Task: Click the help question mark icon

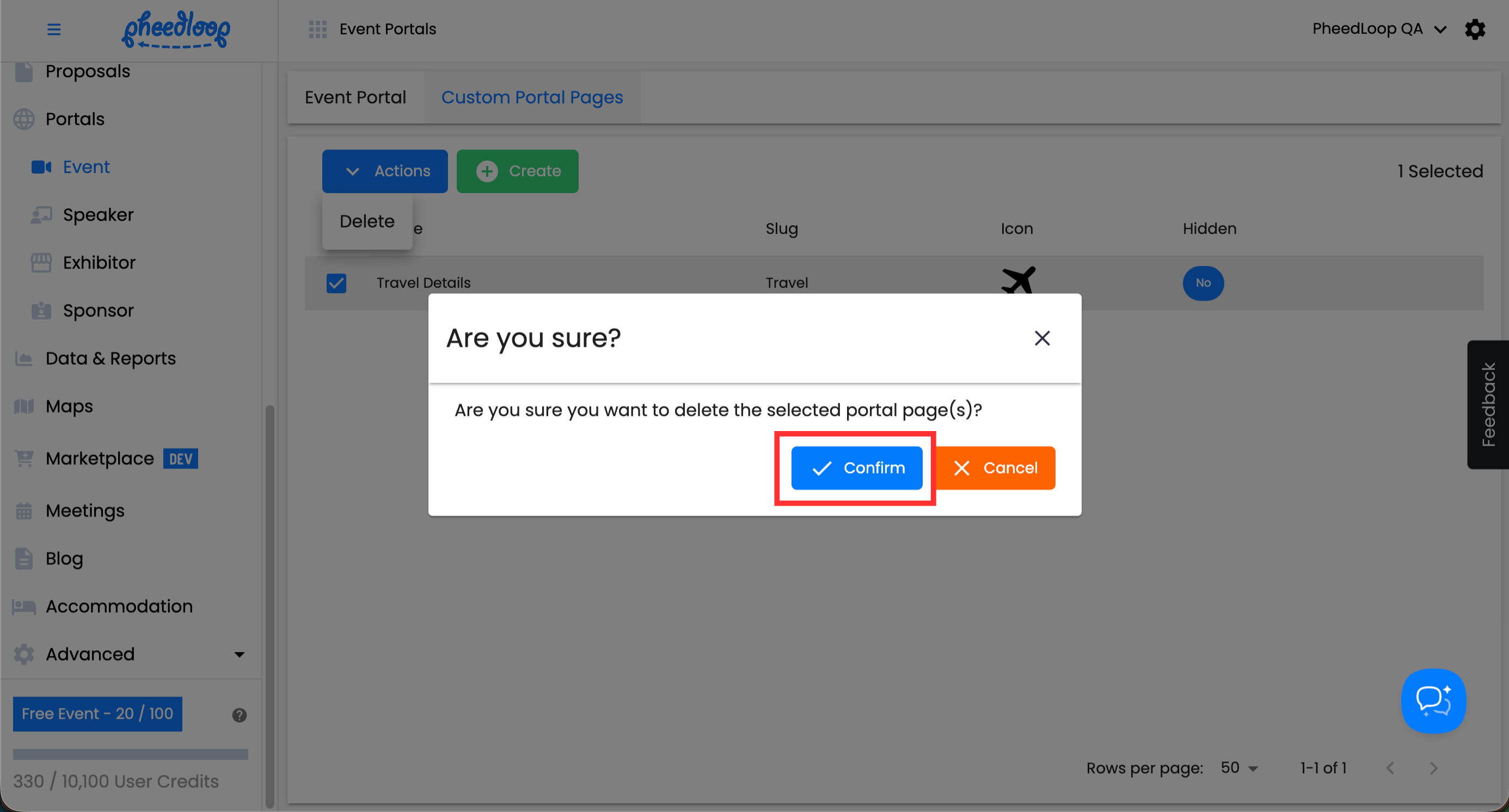Action: (239, 715)
